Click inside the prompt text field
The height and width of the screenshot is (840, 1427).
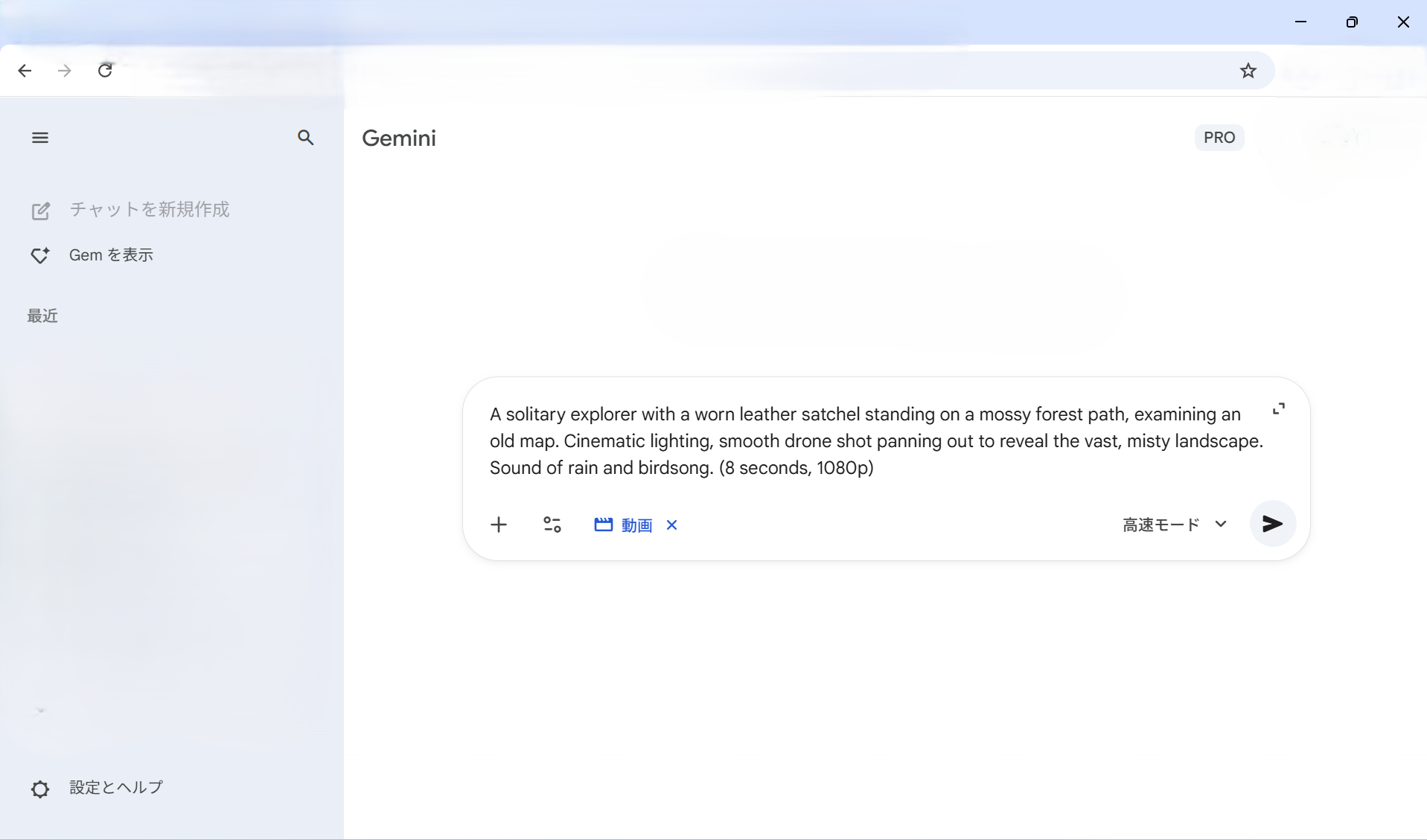(x=871, y=440)
